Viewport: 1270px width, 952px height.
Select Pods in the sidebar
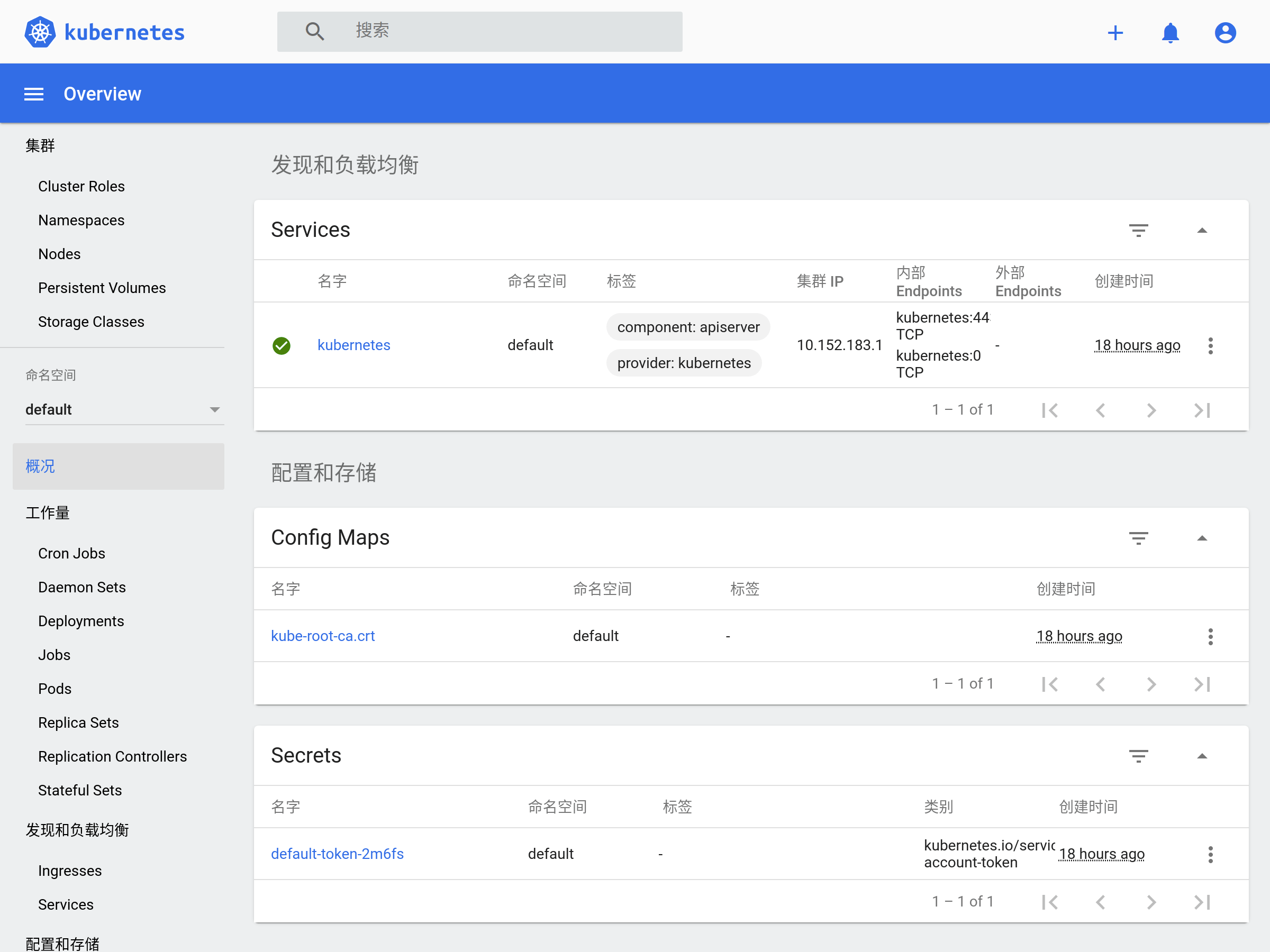[55, 689]
